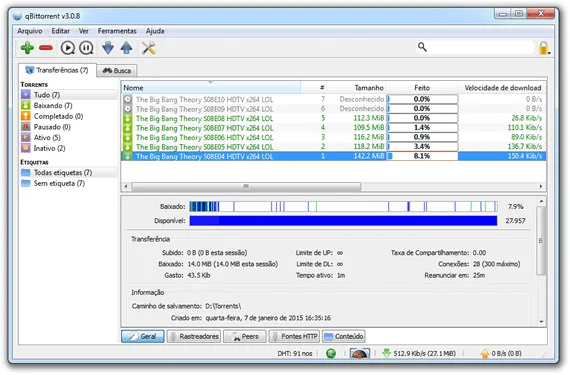Image resolution: width=570 pixels, height=375 pixels.
Task: Open the Conteúdo properties tab
Action: tap(344, 336)
